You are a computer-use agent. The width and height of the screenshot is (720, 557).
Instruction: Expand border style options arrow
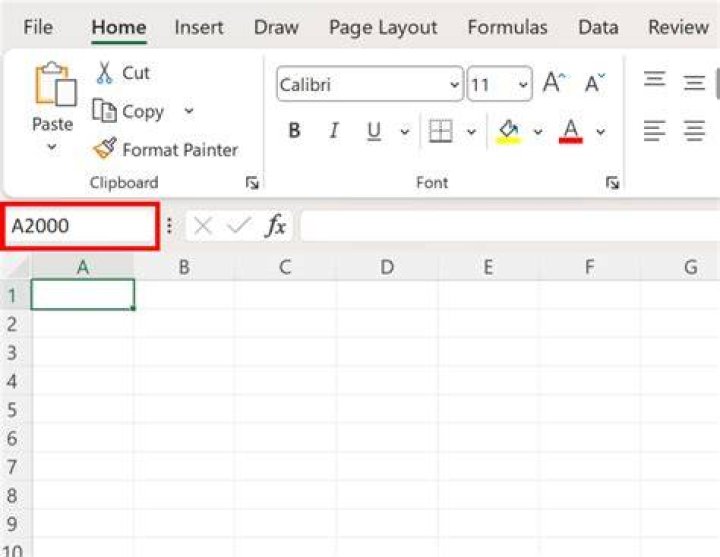click(472, 132)
